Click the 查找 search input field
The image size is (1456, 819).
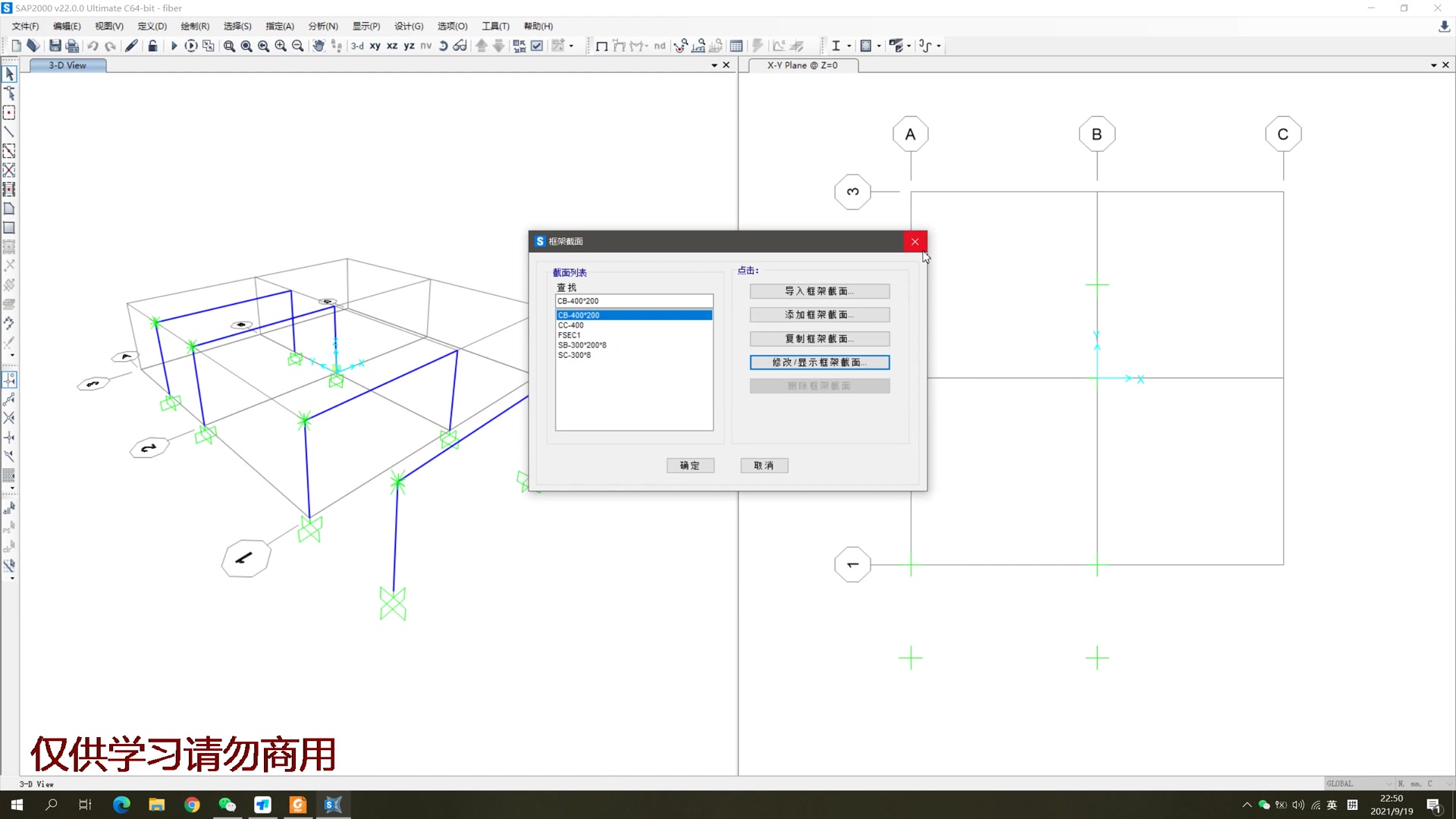(x=633, y=301)
